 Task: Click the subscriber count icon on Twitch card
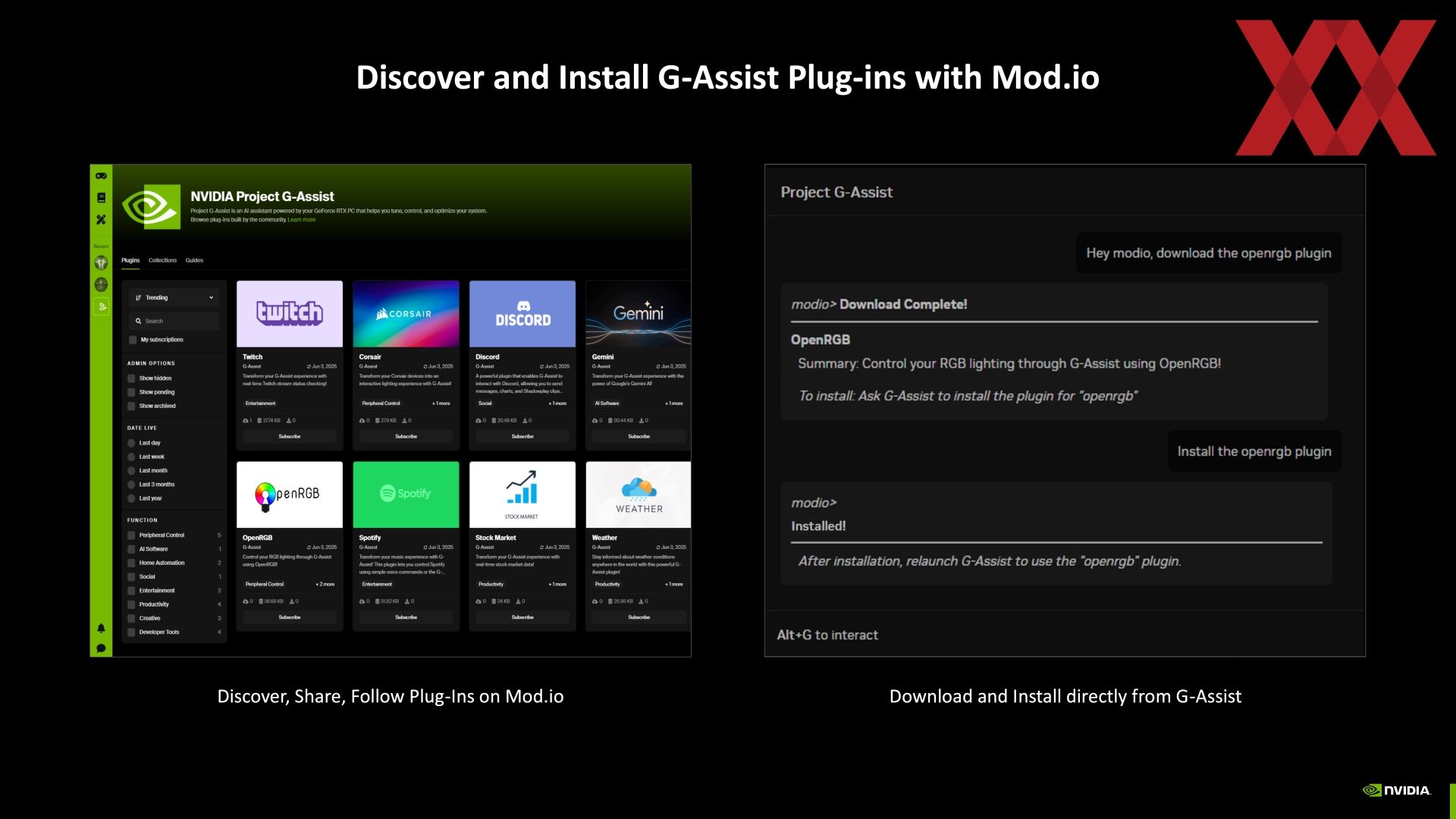(246, 420)
